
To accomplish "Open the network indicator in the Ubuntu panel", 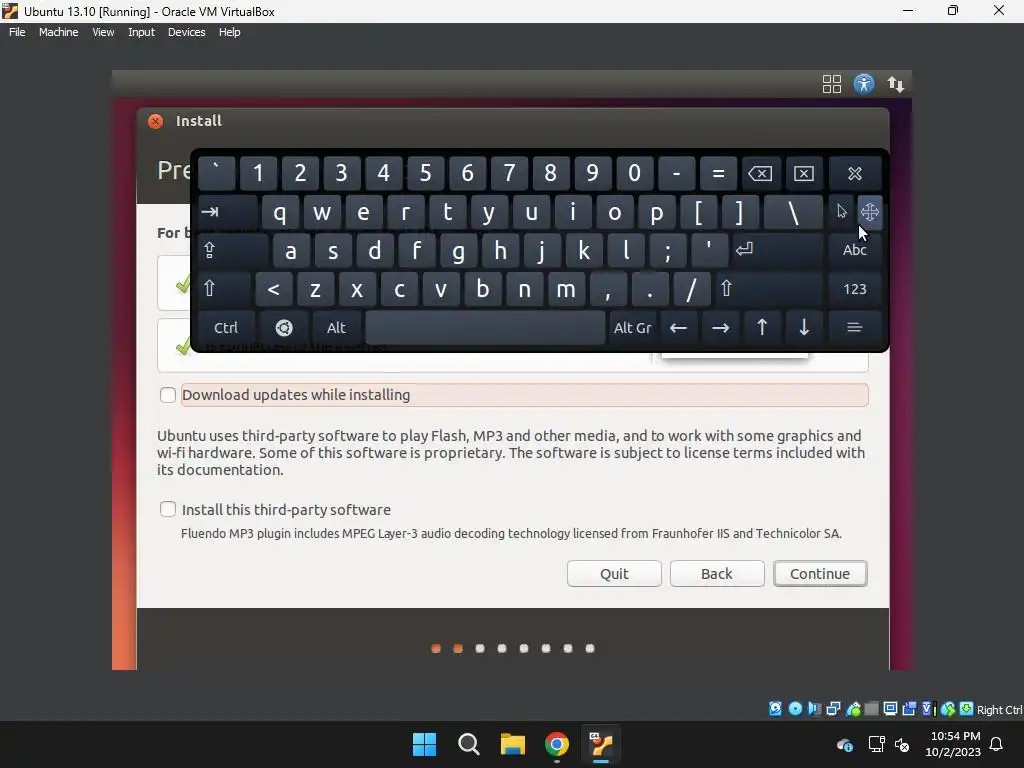I will click(896, 84).
